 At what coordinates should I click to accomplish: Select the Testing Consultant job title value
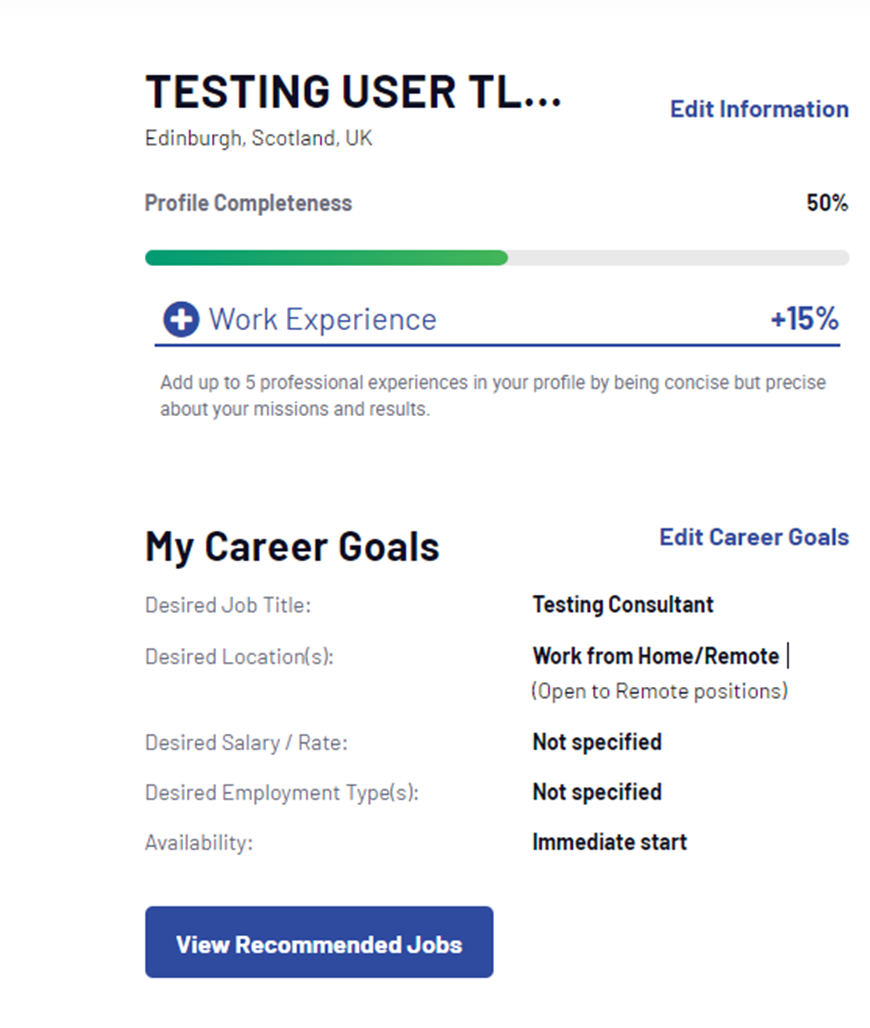pyautogui.click(x=623, y=605)
